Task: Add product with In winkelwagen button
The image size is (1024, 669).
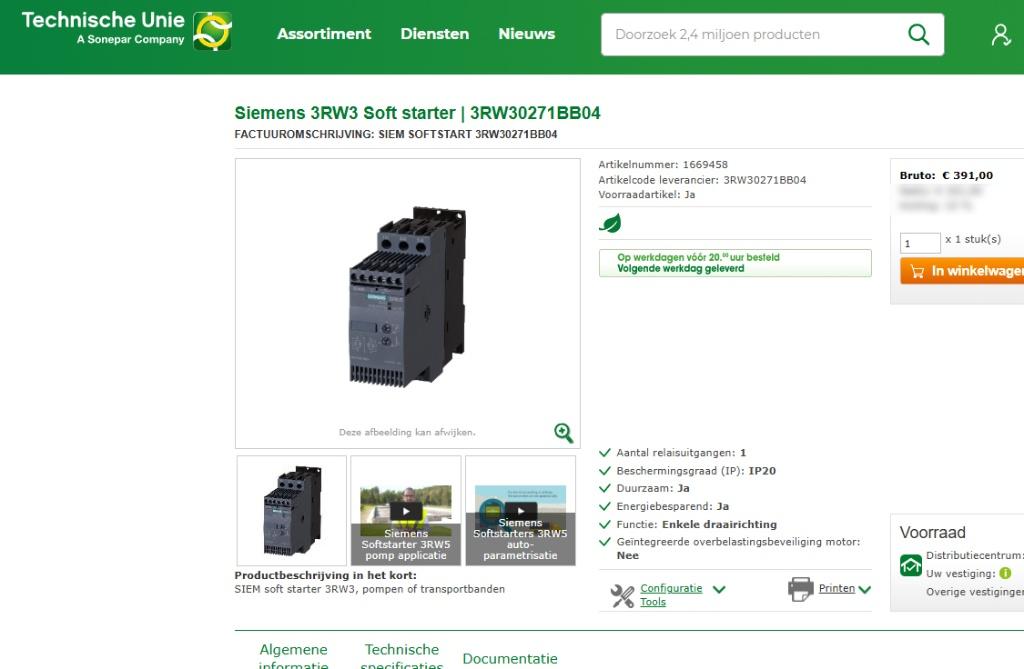Action: [962, 271]
